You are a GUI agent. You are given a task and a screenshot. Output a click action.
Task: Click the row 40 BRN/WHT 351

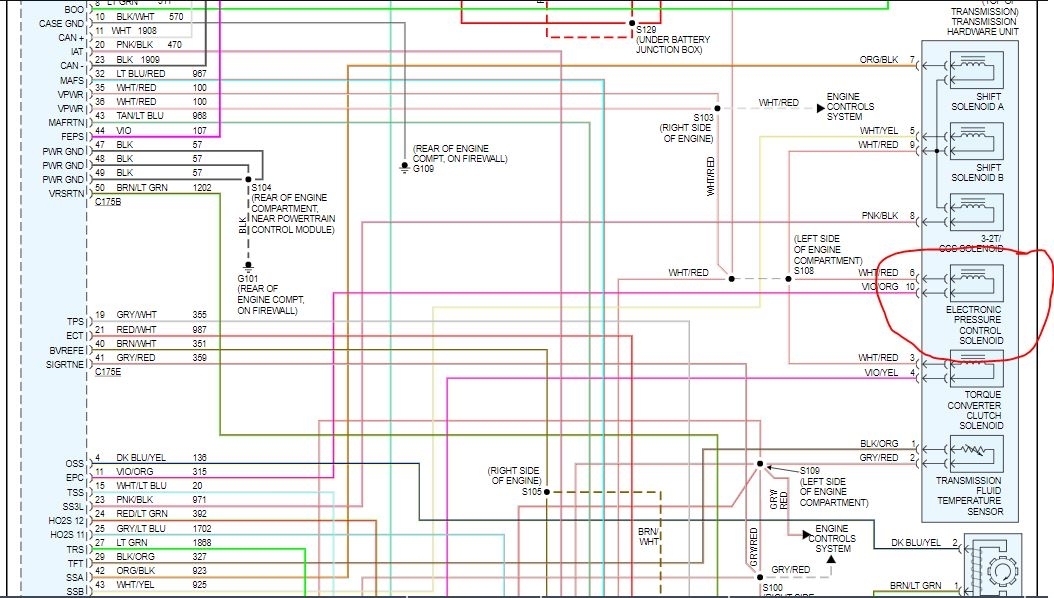pos(151,343)
